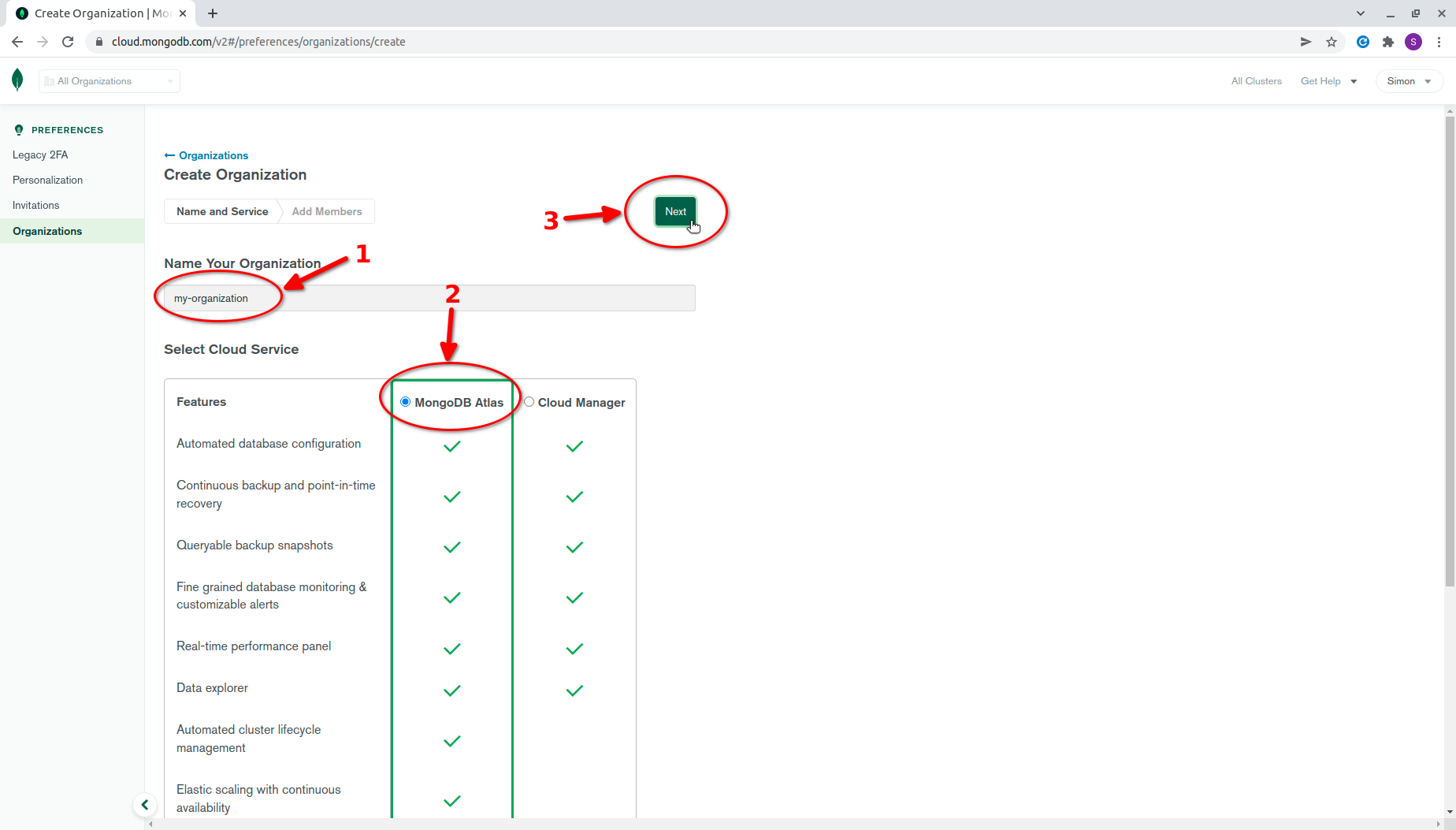The image size is (1456, 830).
Task: Select the MongoDB Atlas radio button
Action: pos(405,402)
